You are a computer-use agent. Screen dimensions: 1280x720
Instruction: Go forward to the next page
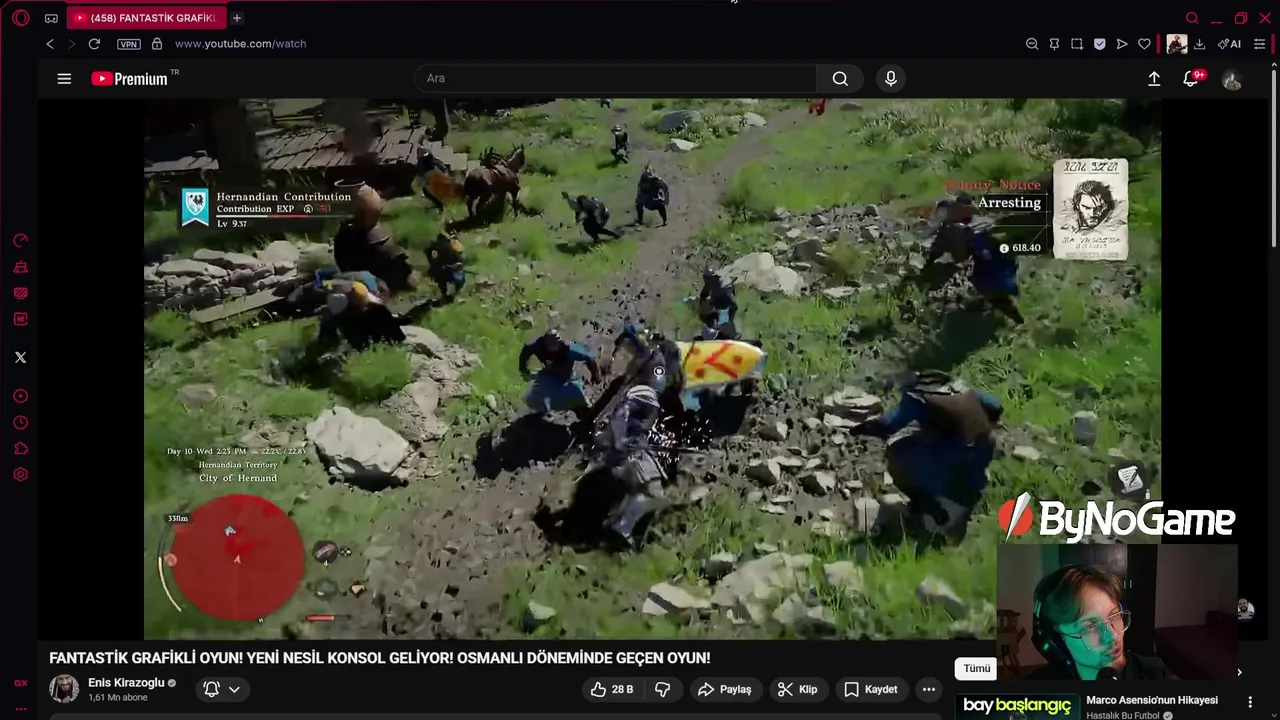tap(71, 44)
